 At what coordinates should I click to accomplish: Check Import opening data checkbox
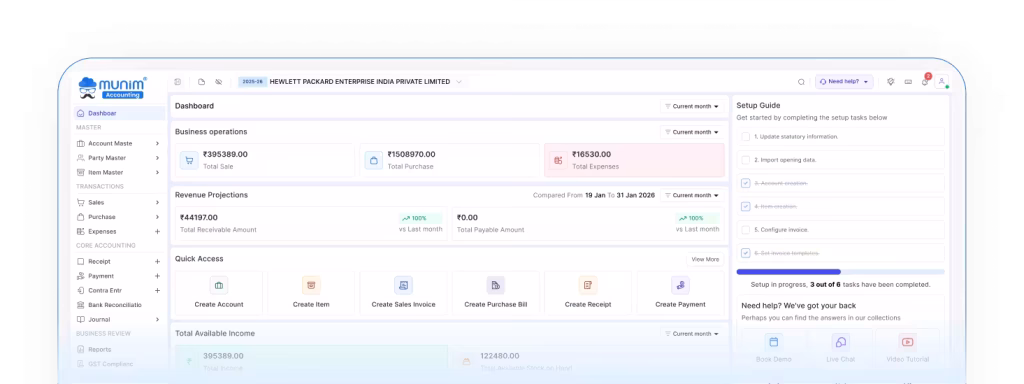click(x=746, y=160)
